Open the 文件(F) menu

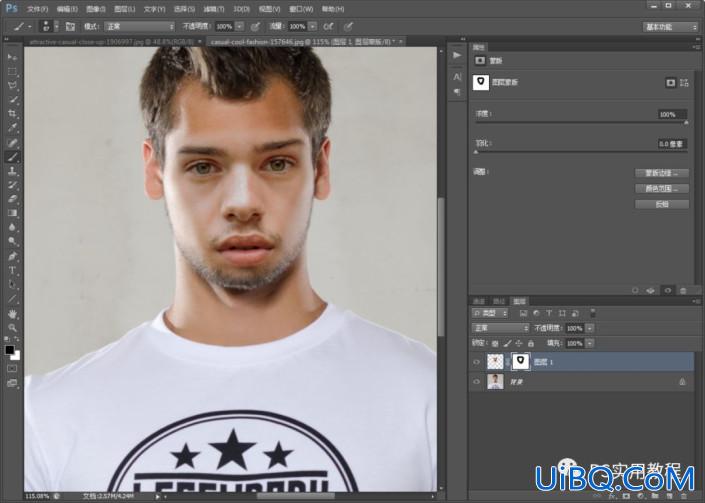[37, 9]
